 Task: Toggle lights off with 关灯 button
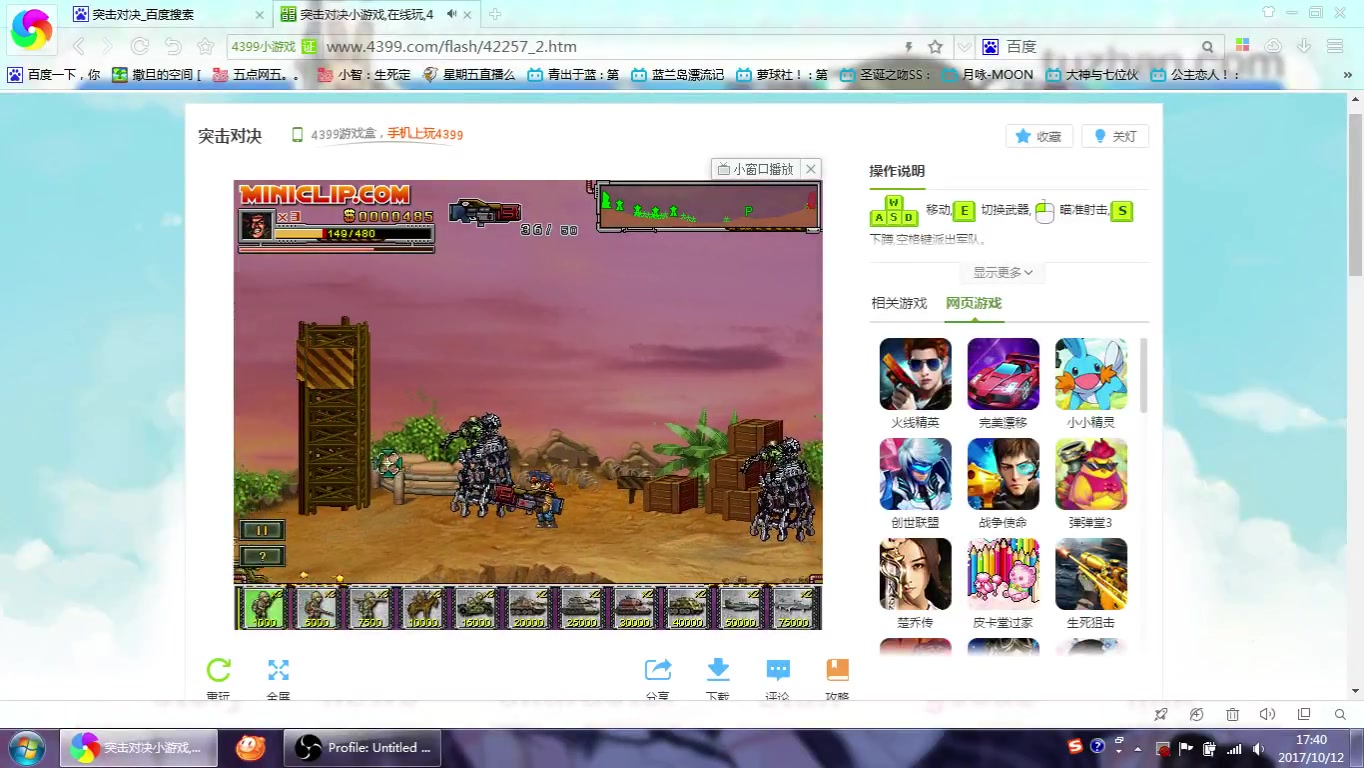(1115, 136)
